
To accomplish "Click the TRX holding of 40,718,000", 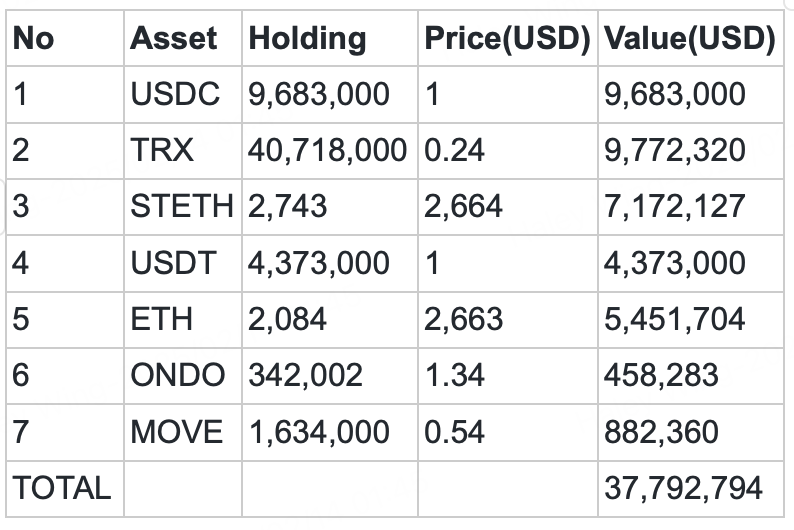I will (x=328, y=151).
